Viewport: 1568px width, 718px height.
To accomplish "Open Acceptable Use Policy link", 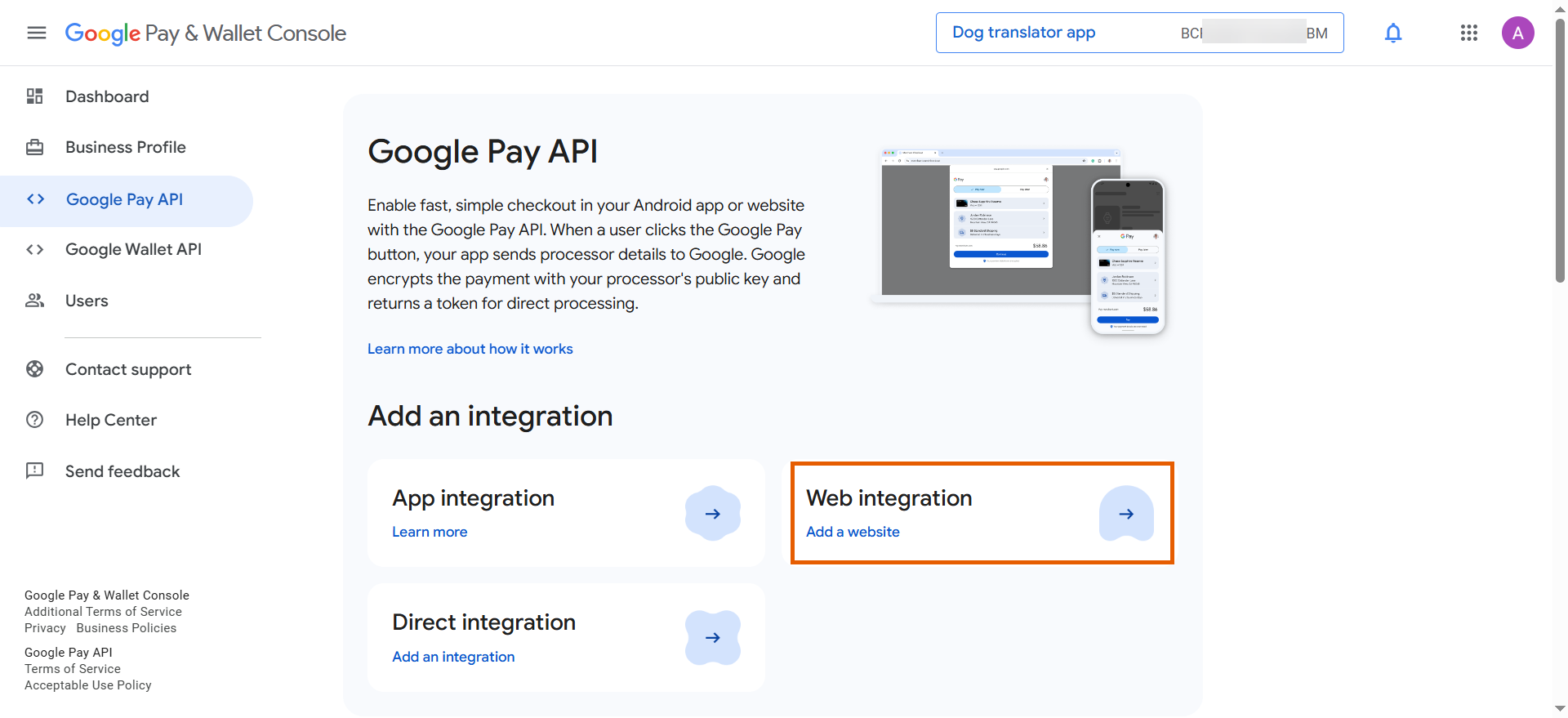I will pos(88,685).
